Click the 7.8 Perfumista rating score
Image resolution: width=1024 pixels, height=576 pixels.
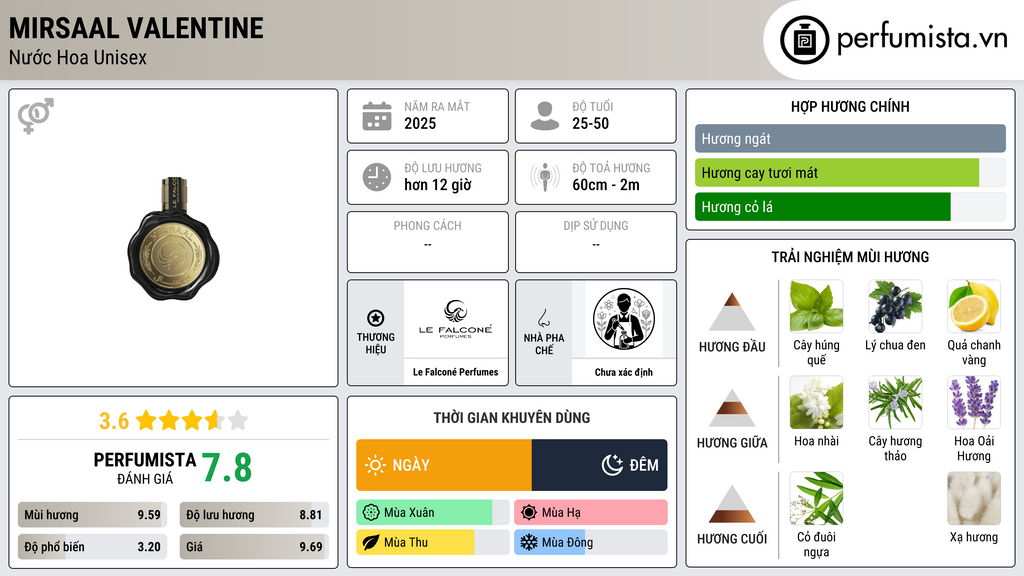tap(227, 468)
